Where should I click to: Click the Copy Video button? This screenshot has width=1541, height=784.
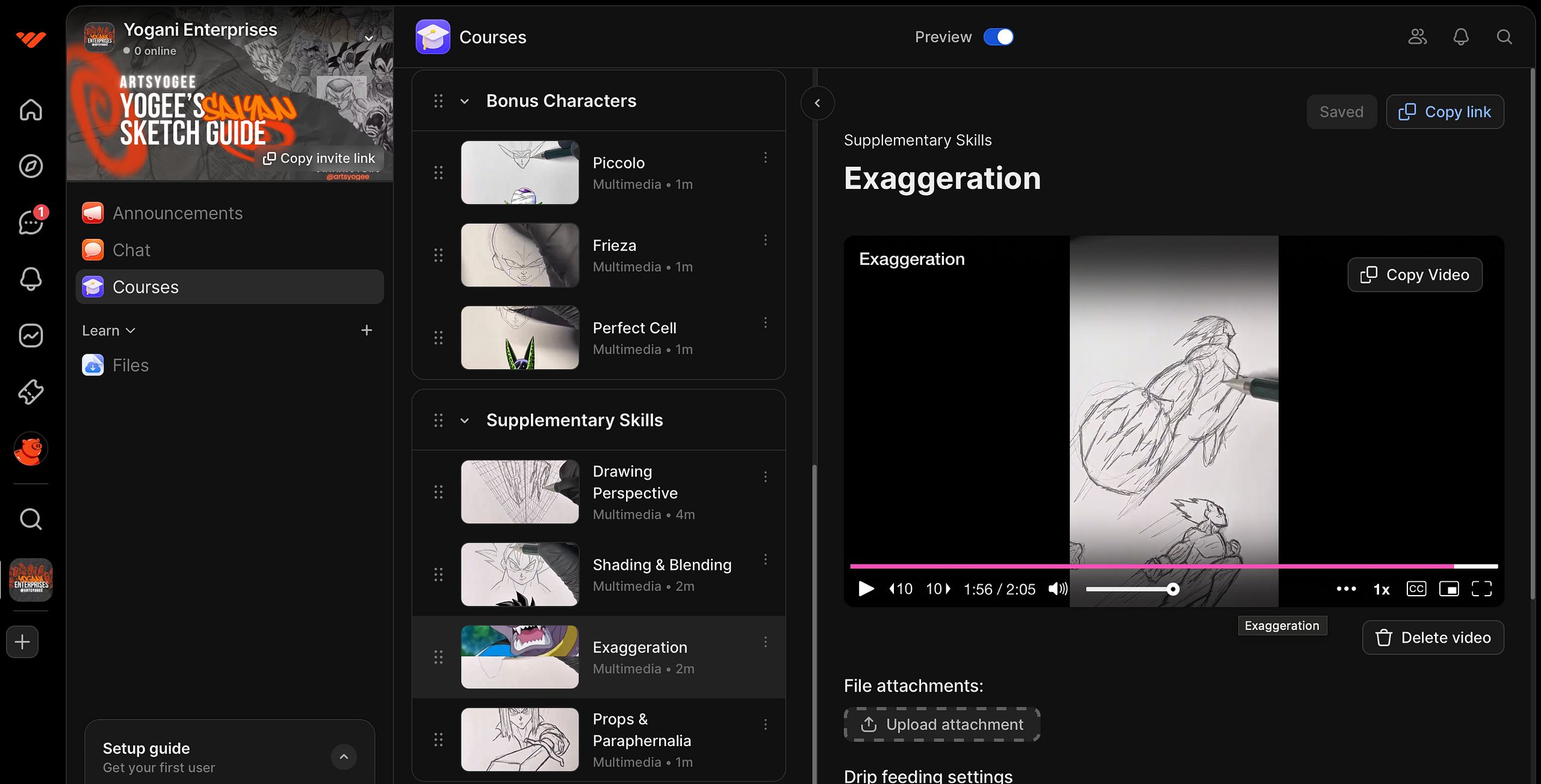1415,275
